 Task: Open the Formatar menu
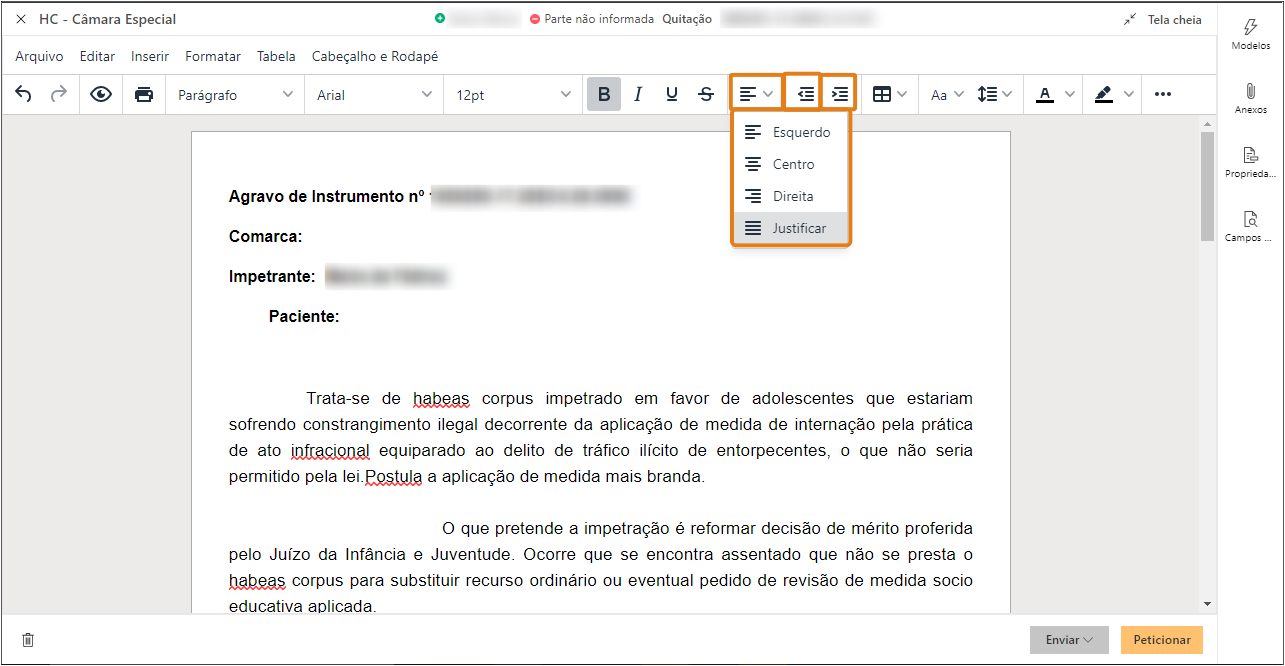[x=212, y=56]
